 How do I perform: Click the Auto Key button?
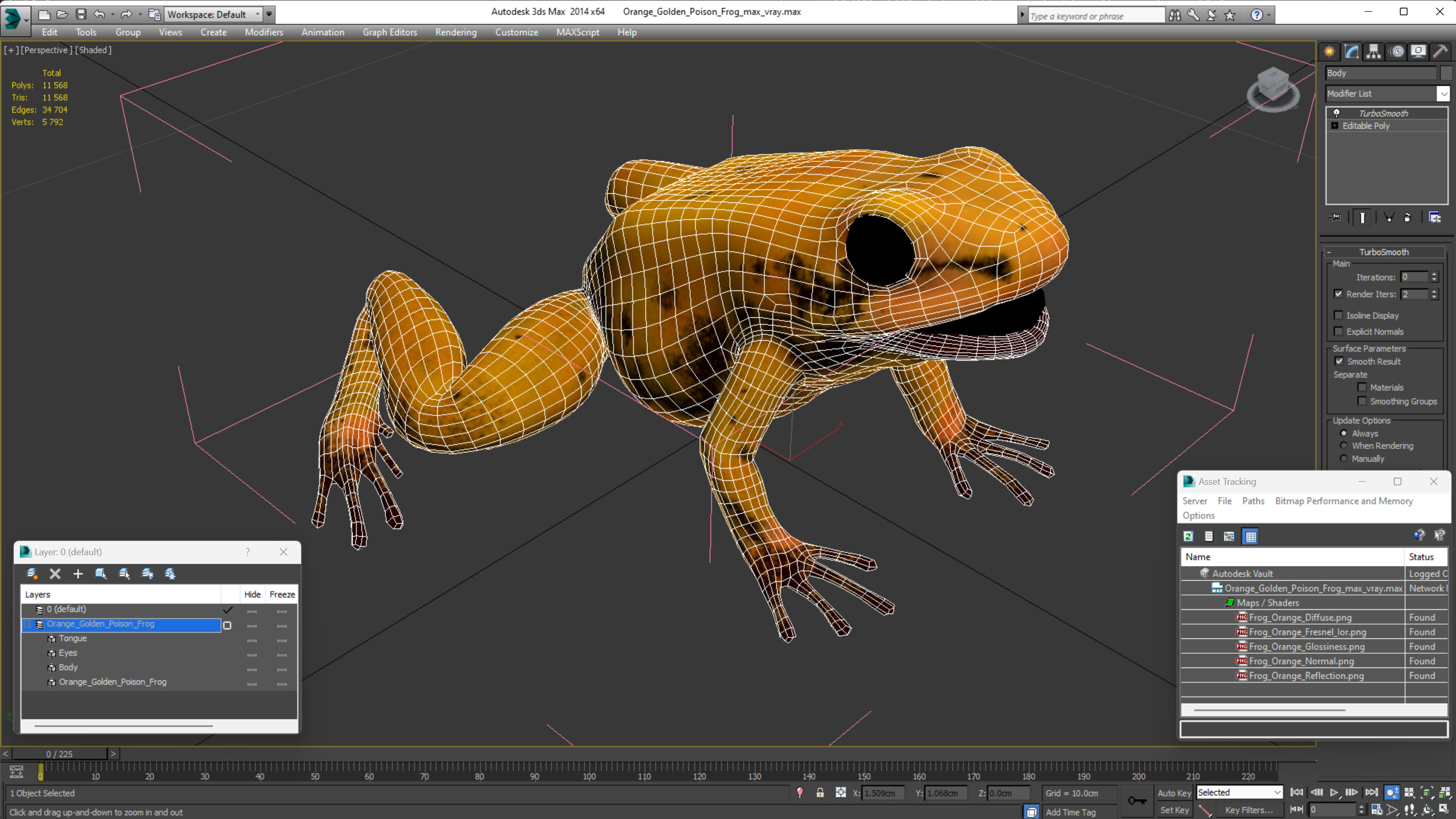(x=1174, y=793)
